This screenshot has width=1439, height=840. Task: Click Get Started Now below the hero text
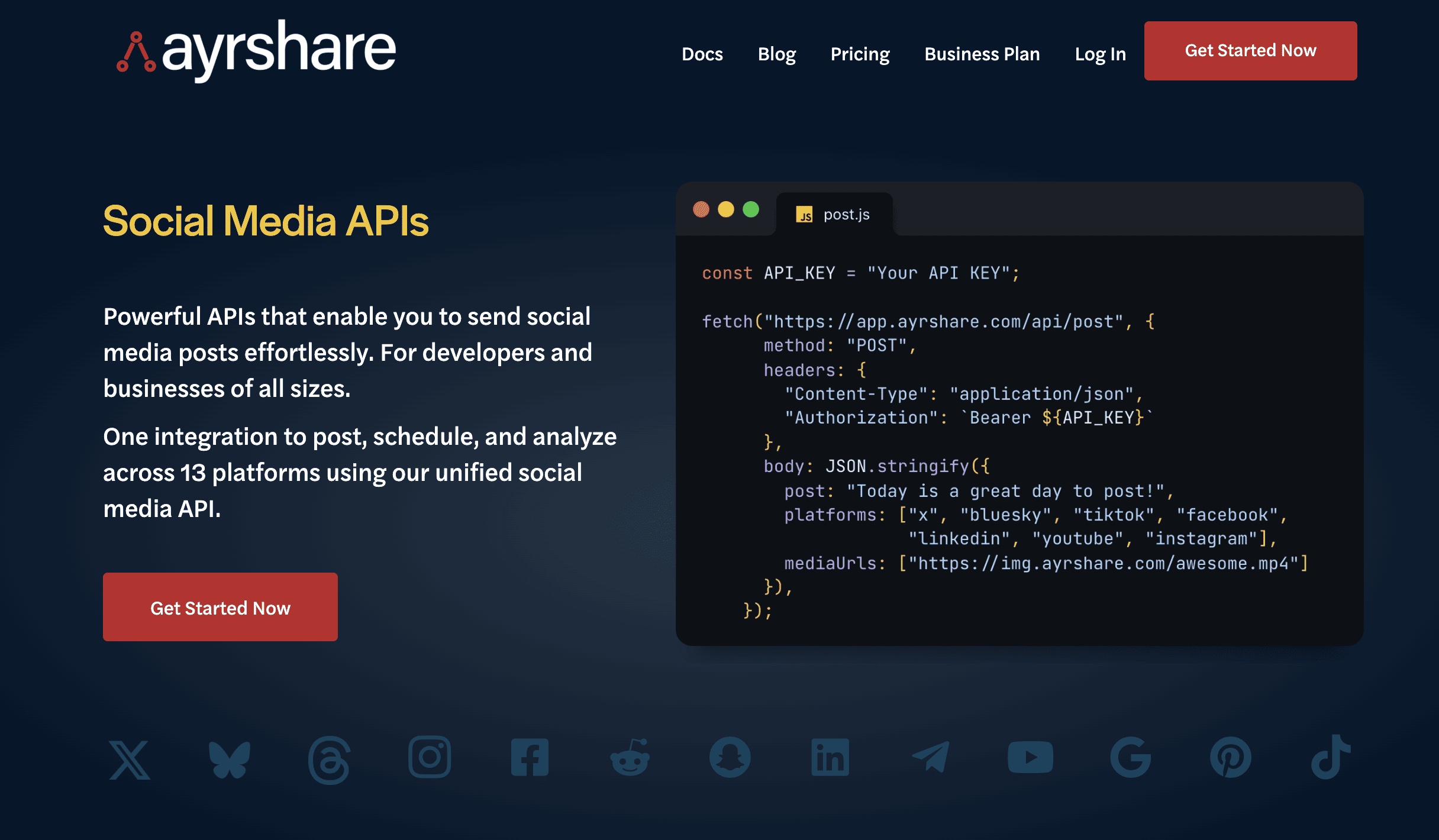[220, 607]
